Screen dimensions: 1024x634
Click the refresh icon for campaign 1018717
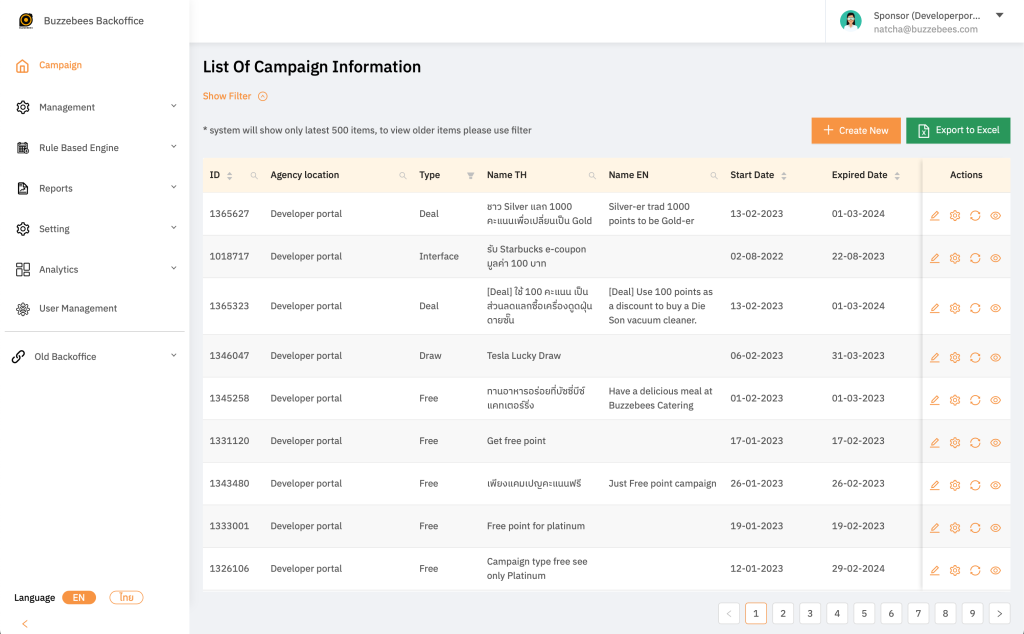(x=975, y=257)
